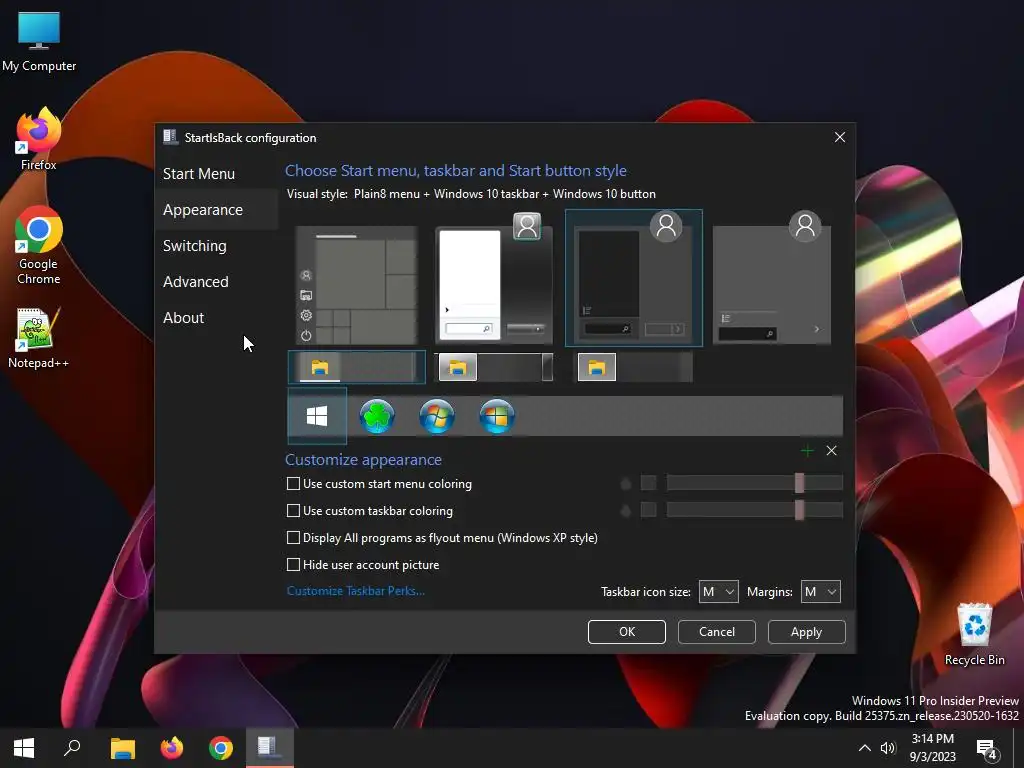The width and height of the screenshot is (1024, 768).
Task: Pick the wide gray start menu style
Action: coord(772,278)
